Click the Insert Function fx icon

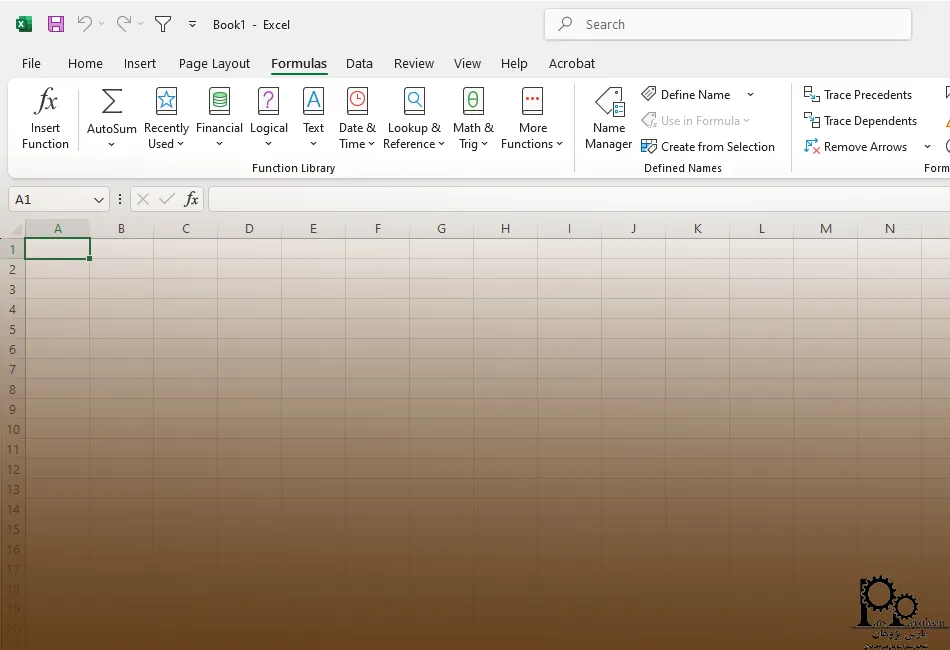point(45,102)
